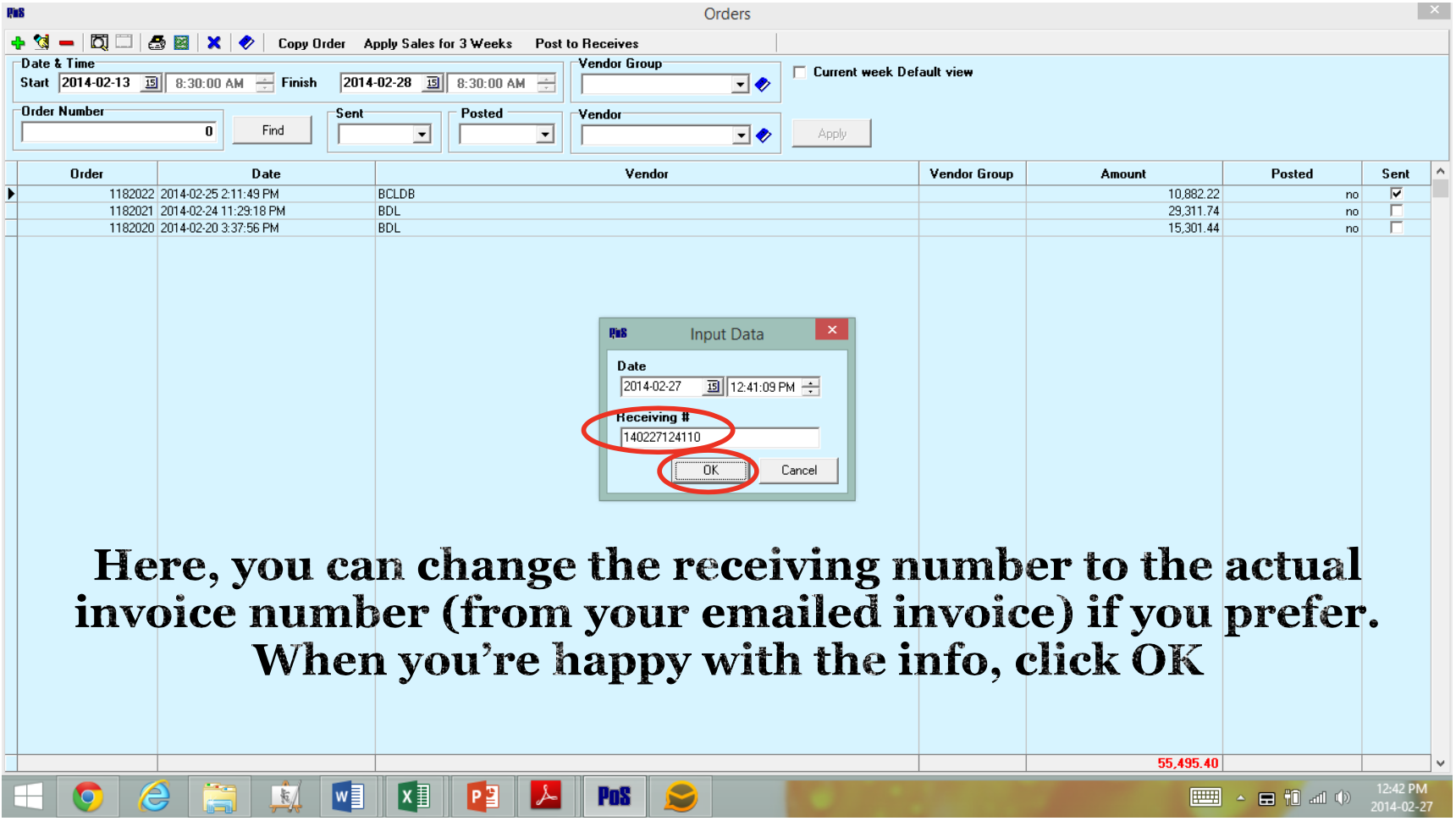
Task: Open Chrome from the taskbar
Action: click(x=87, y=797)
